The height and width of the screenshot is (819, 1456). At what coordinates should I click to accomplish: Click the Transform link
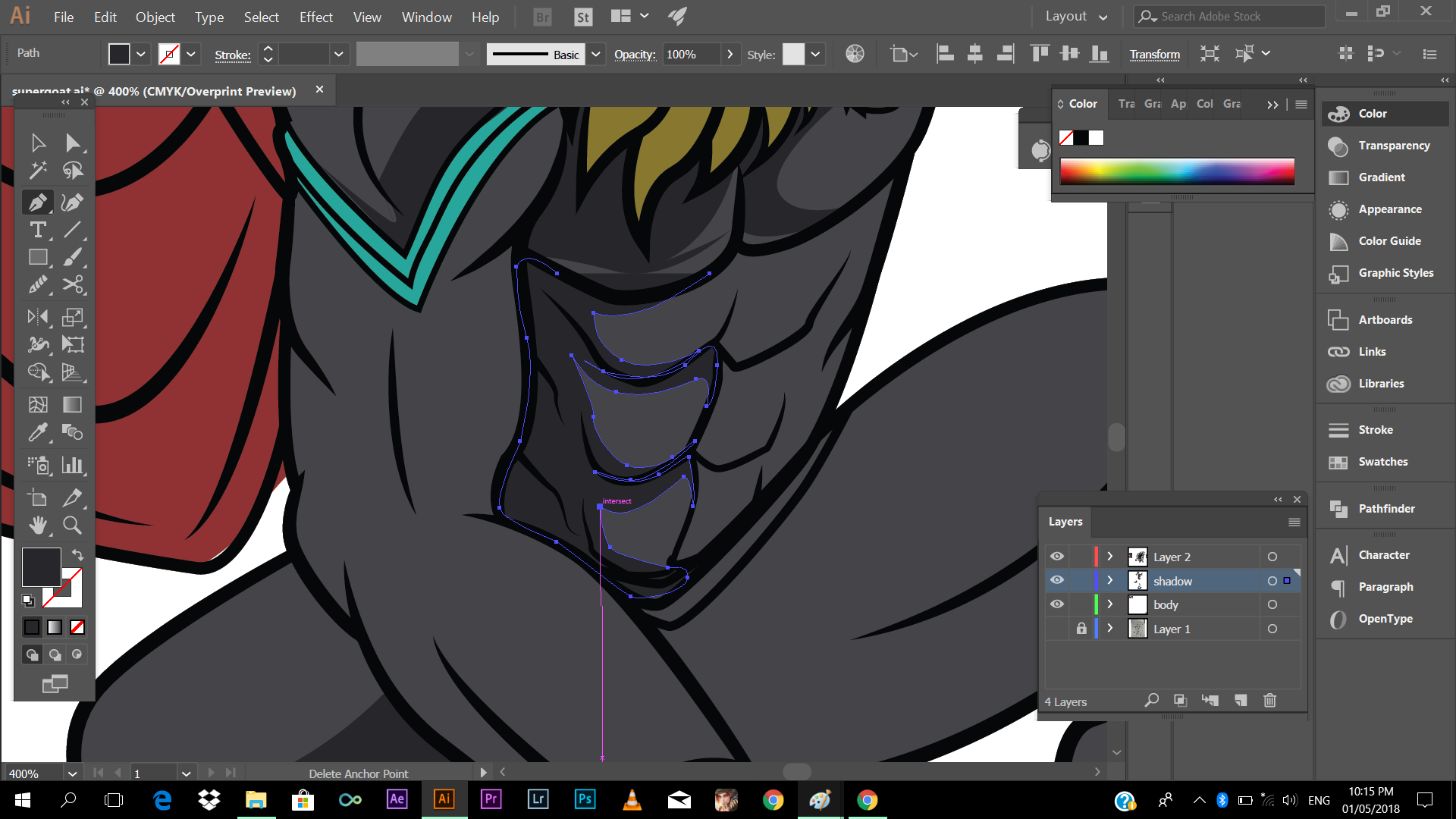(x=1154, y=54)
